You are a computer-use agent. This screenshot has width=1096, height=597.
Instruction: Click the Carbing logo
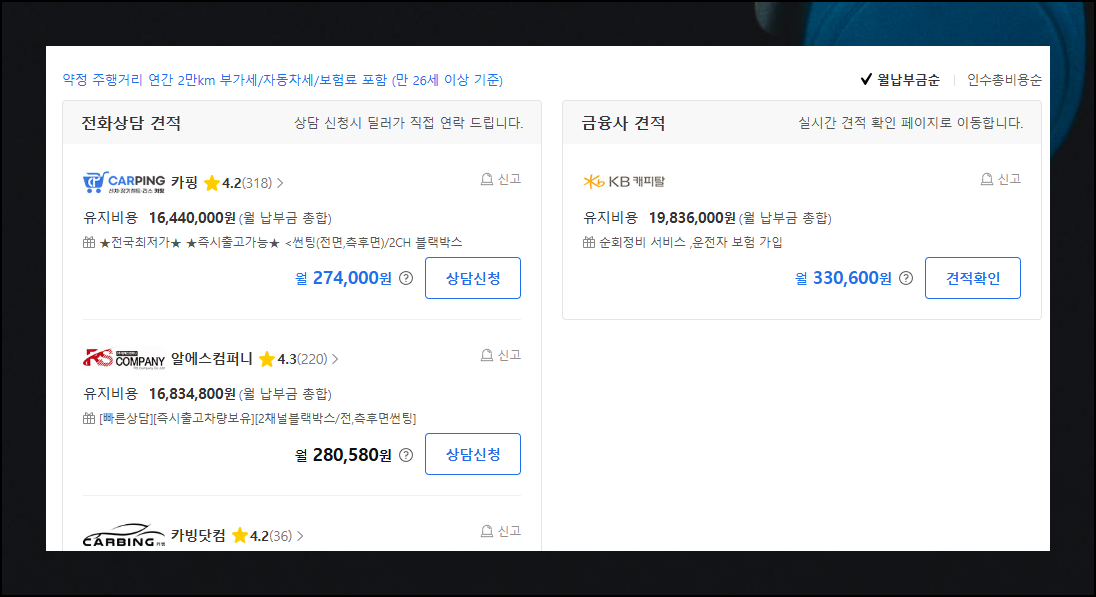point(124,535)
